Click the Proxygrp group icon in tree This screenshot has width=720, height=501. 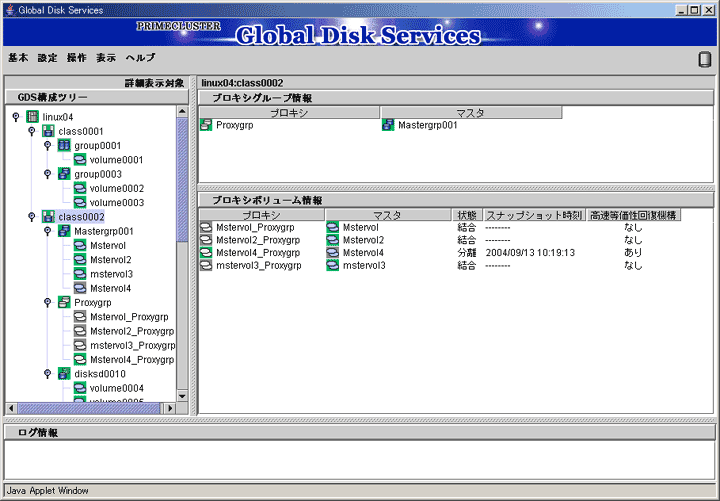[x=64, y=302]
